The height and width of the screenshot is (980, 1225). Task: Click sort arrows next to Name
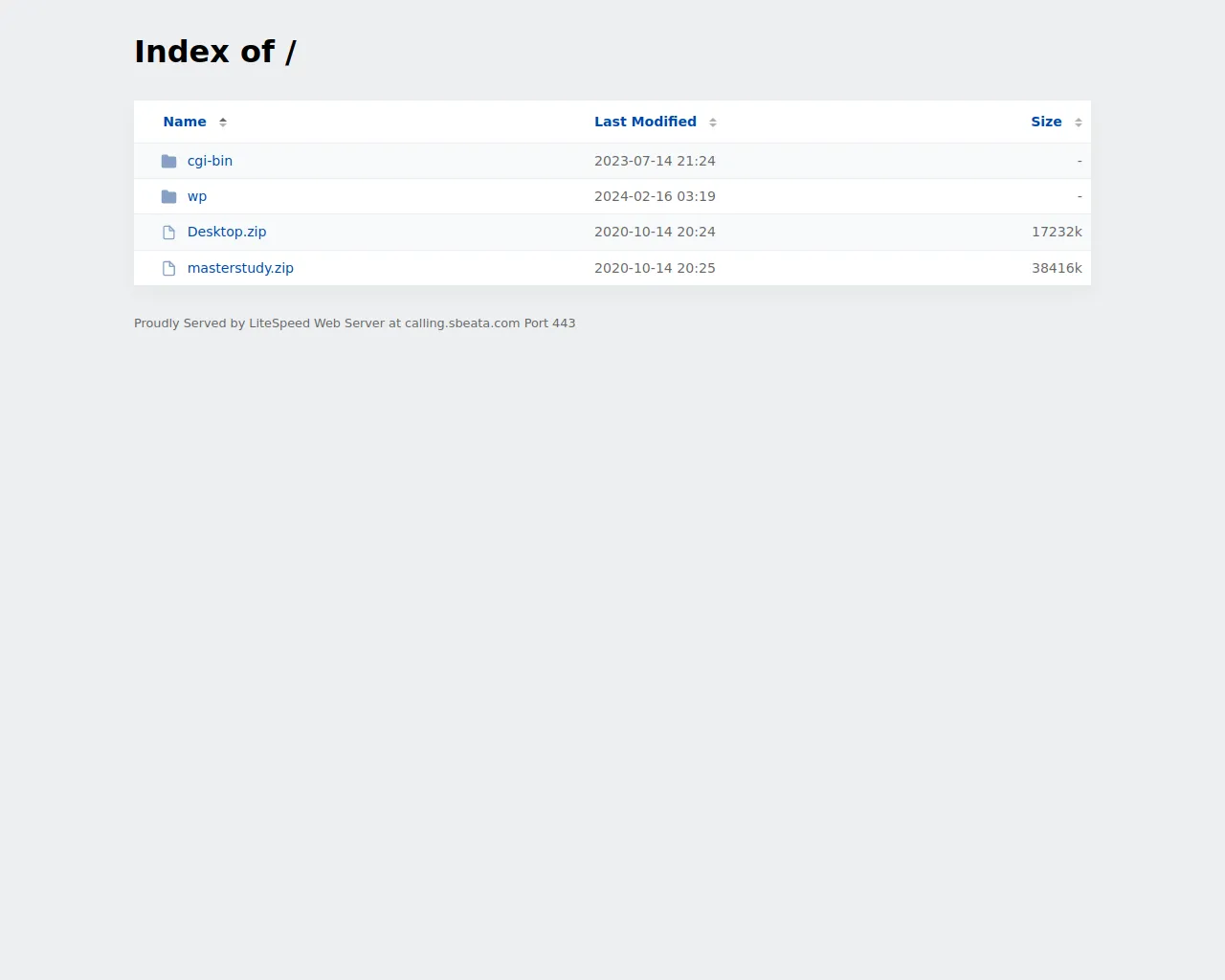[x=223, y=122]
